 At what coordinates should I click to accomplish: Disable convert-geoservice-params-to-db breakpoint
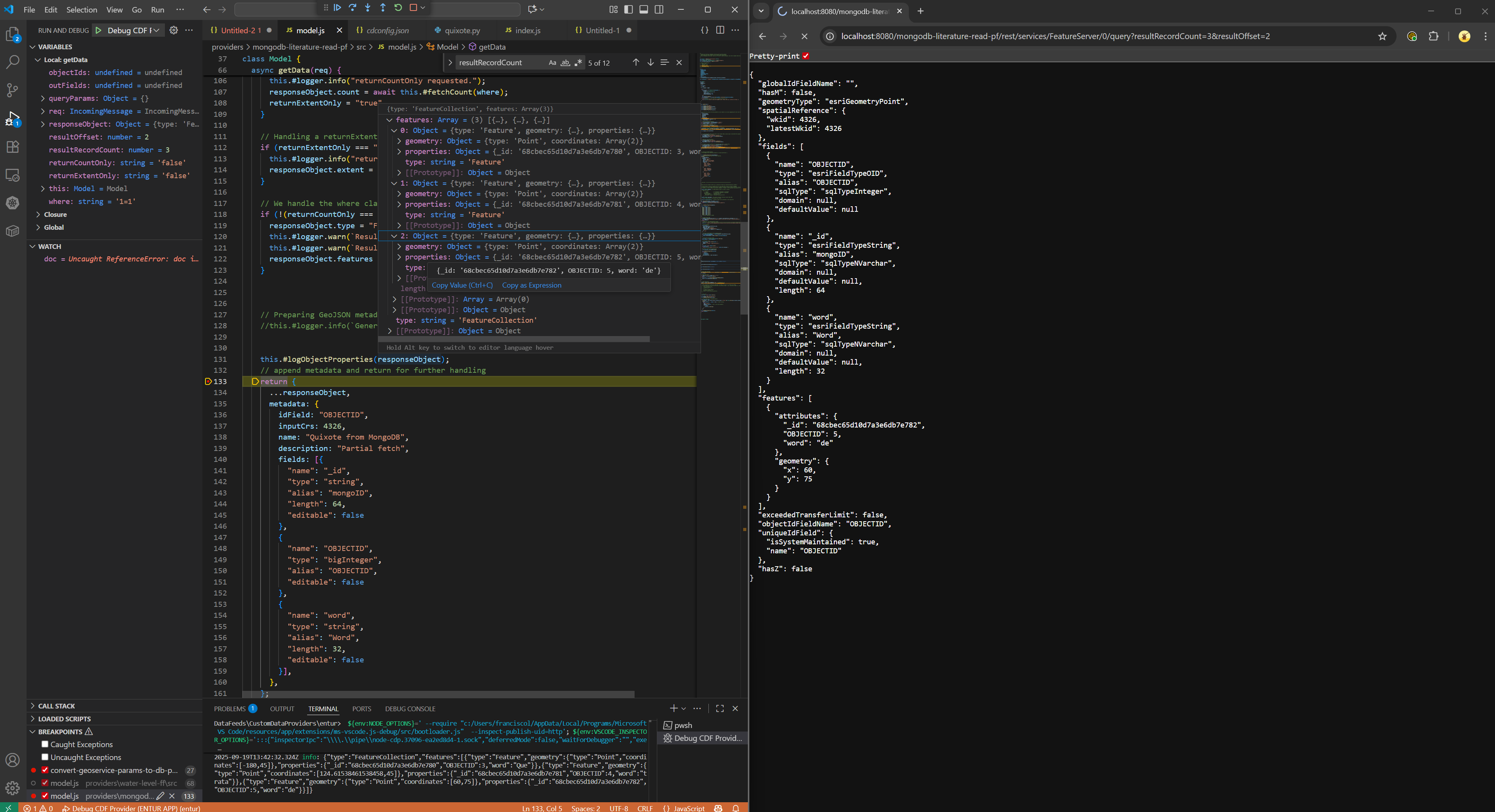[x=45, y=770]
